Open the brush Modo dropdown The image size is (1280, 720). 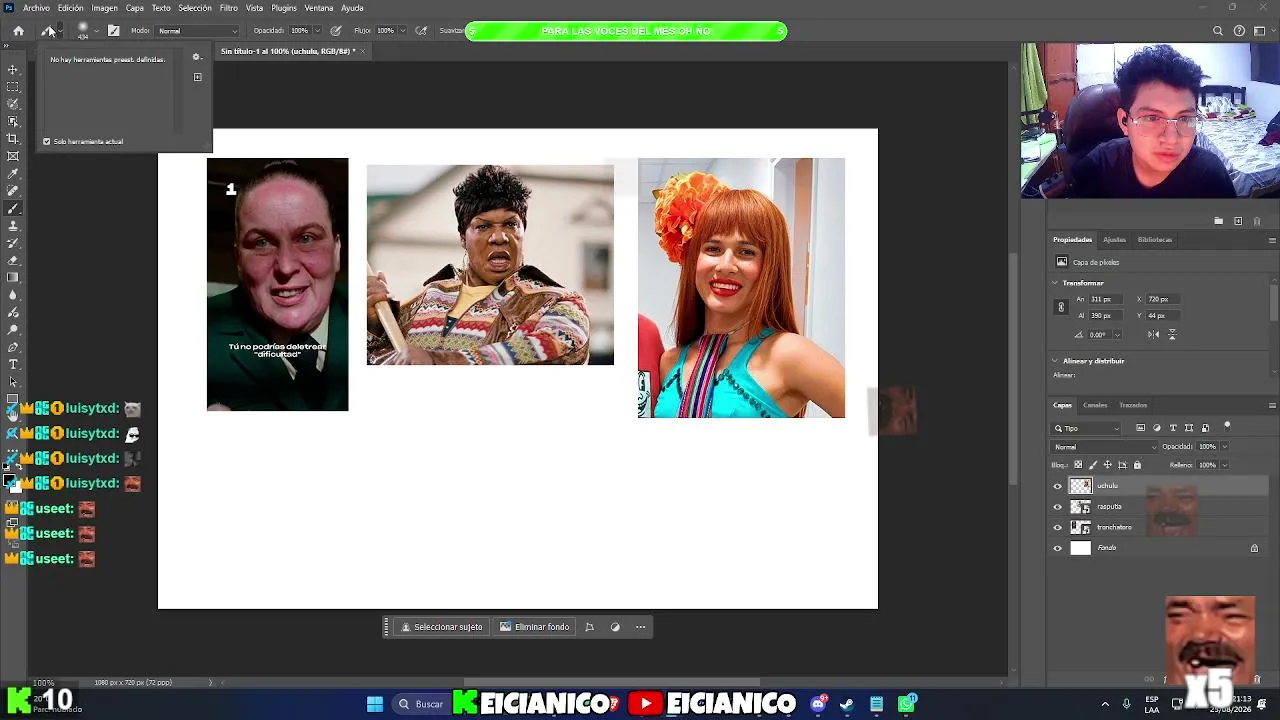click(x=198, y=31)
